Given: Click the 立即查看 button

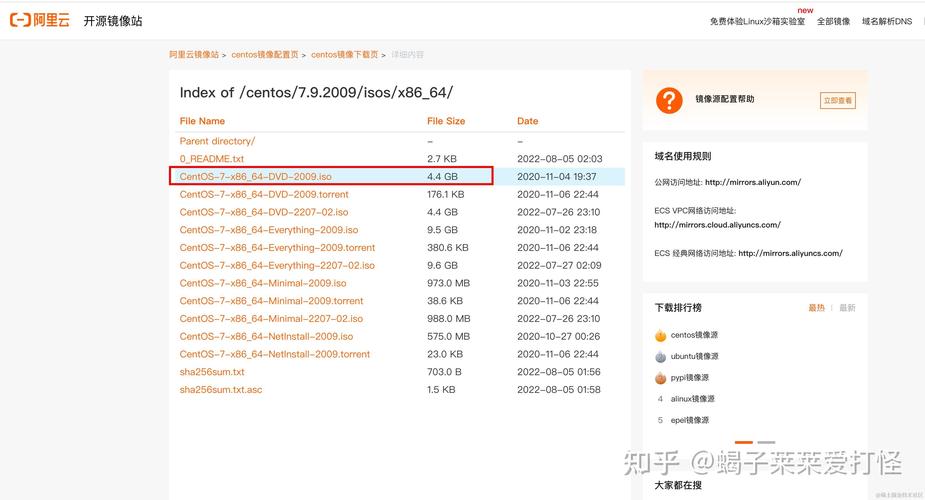Looking at the screenshot, I should (838, 100).
